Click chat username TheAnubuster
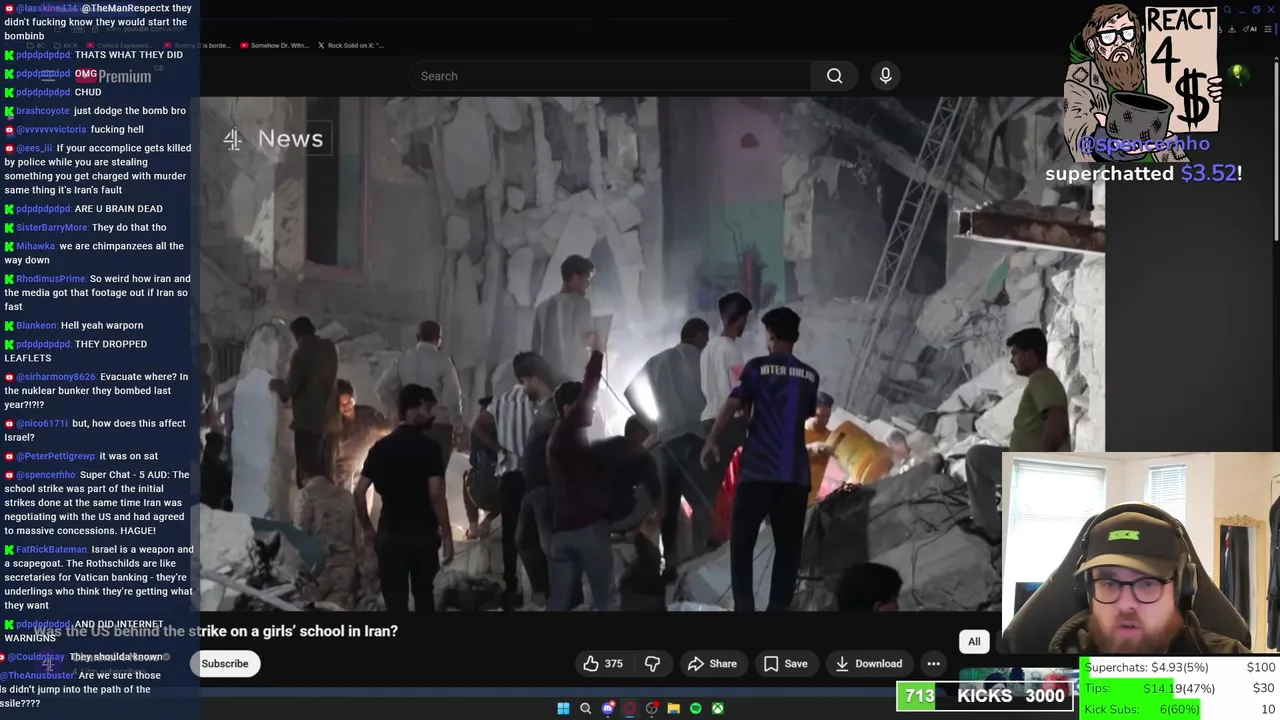1280x720 pixels. click(x=37, y=676)
